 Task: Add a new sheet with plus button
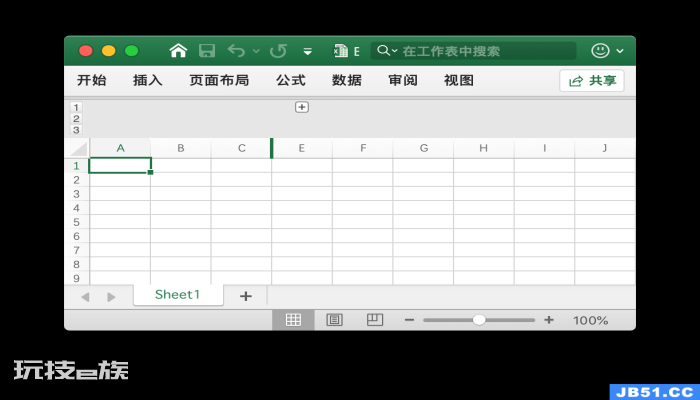pyautogui.click(x=246, y=296)
